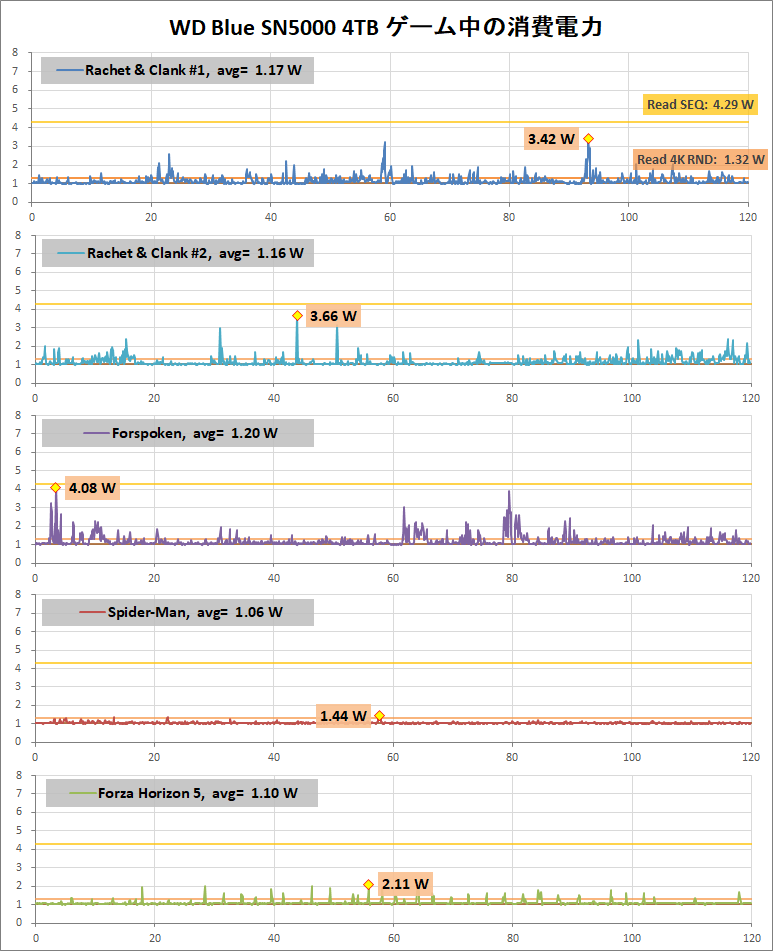Select the Forza Horizon 5 legend box

(182, 793)
